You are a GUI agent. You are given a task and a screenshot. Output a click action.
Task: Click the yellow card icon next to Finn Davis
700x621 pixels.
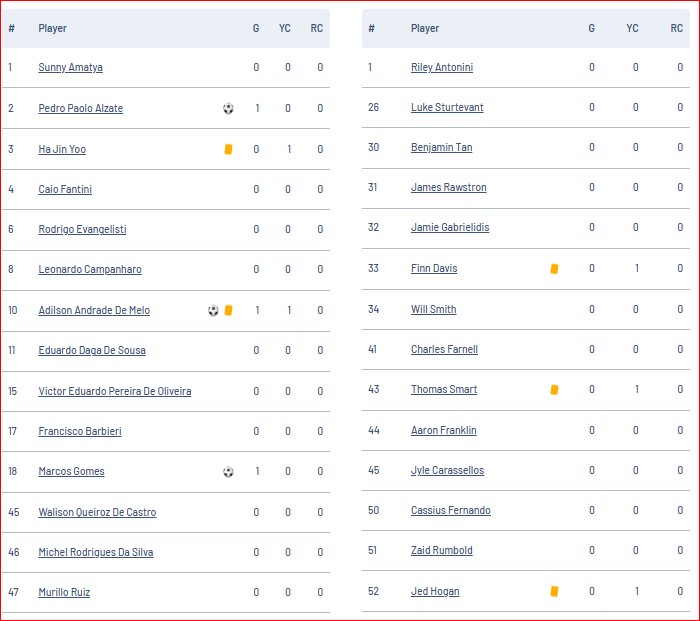coord(554,269)
